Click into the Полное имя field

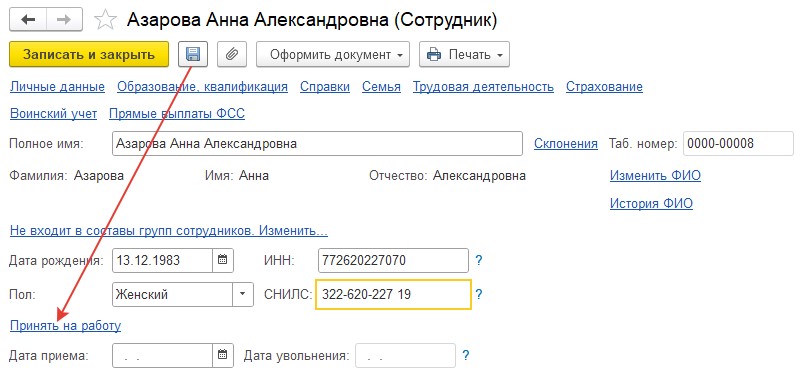click(317, 143)
